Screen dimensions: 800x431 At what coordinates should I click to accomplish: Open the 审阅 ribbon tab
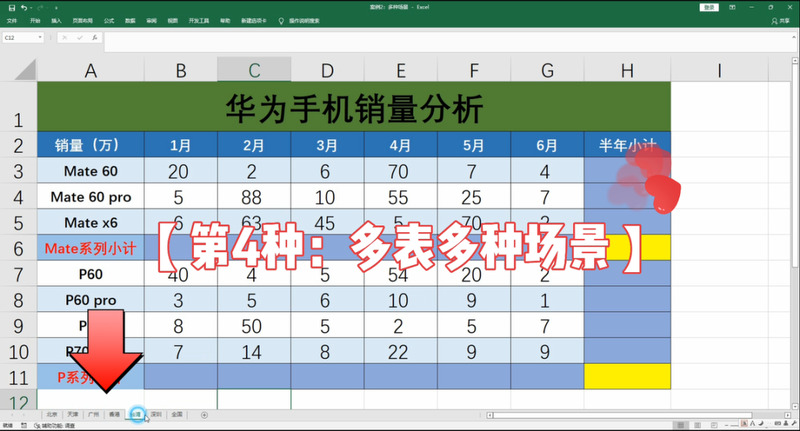tap(152, 21)
